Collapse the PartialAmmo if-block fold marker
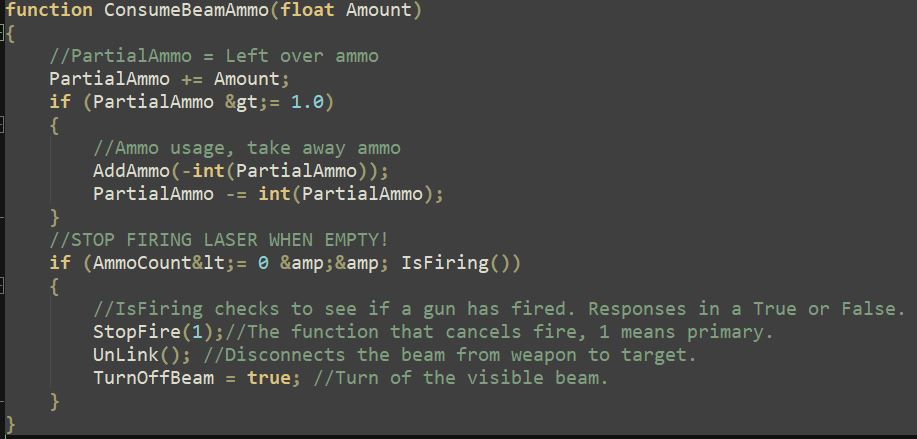Screen dimensions: 917x439 [x=2, y=125]
